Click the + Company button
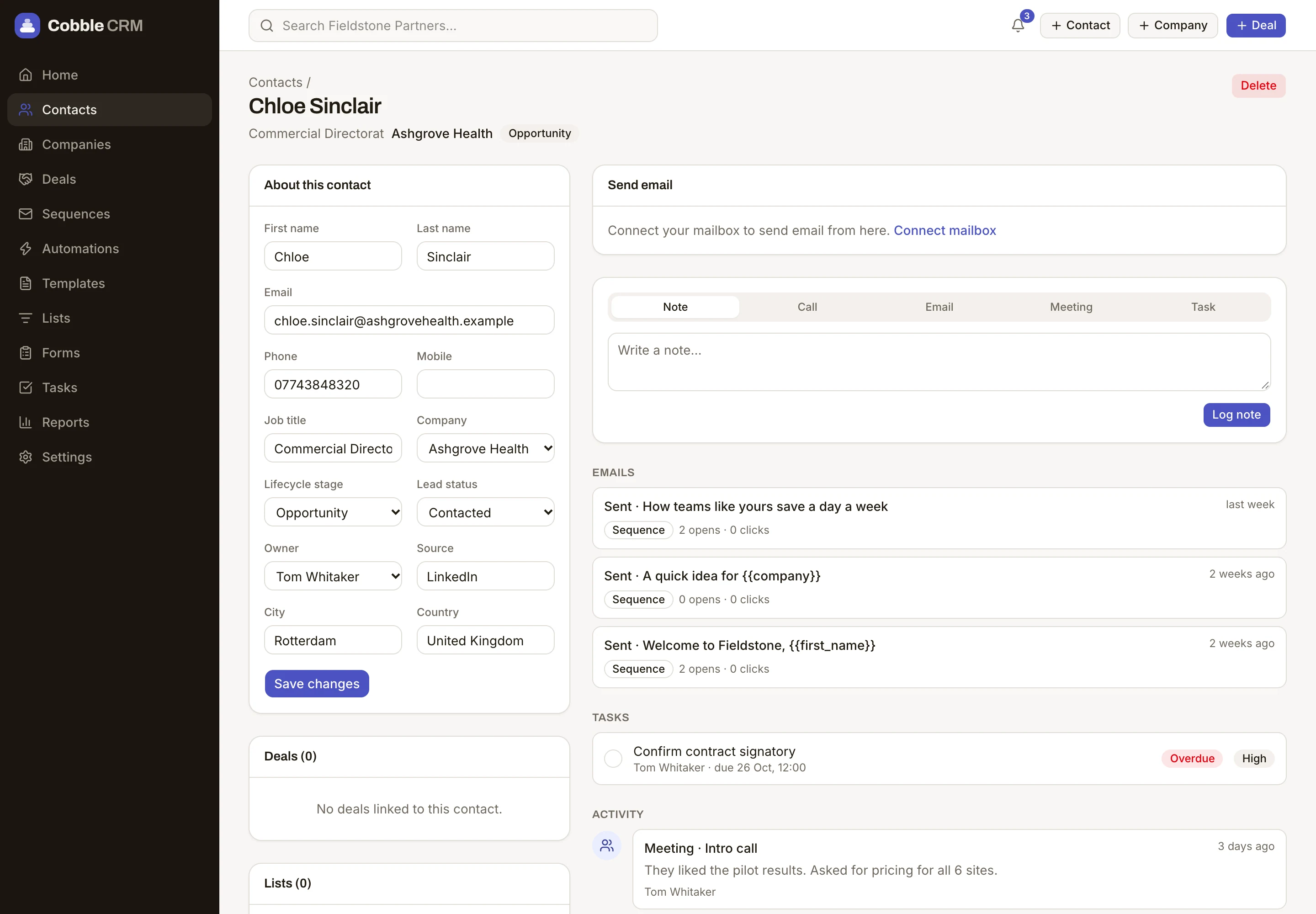Viewport: 1316px width, 914px height. point(1172,25)
